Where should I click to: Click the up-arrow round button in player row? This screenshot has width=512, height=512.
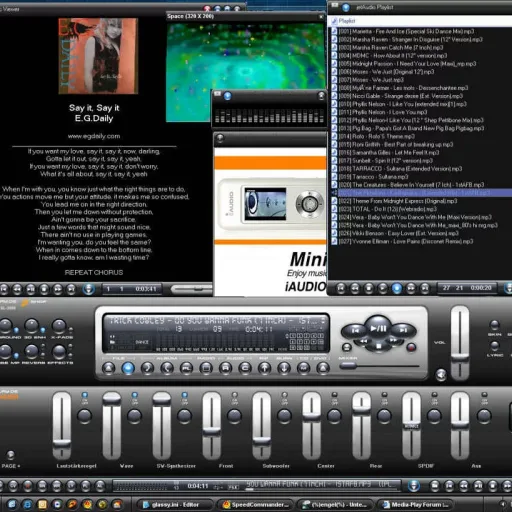pos(264,368)
